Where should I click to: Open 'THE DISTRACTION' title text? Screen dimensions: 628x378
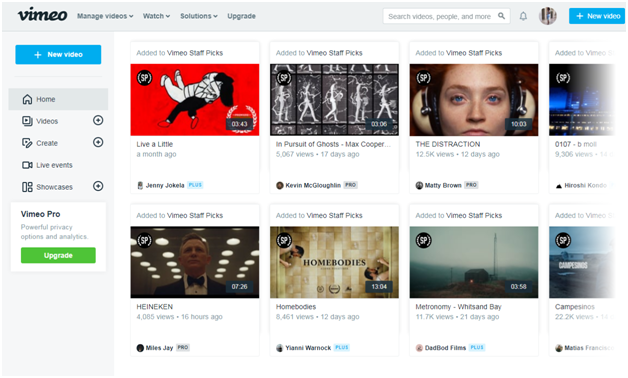(448, 144)
